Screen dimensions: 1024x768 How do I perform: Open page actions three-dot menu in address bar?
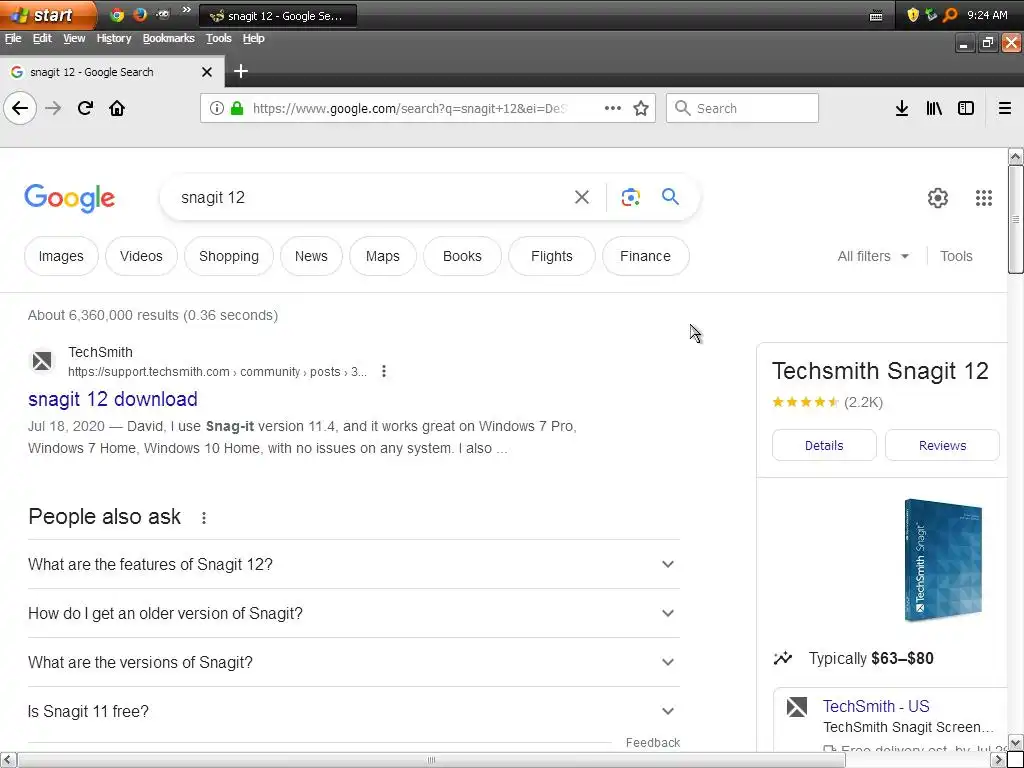pyautogui.click(x=613, y=108)
